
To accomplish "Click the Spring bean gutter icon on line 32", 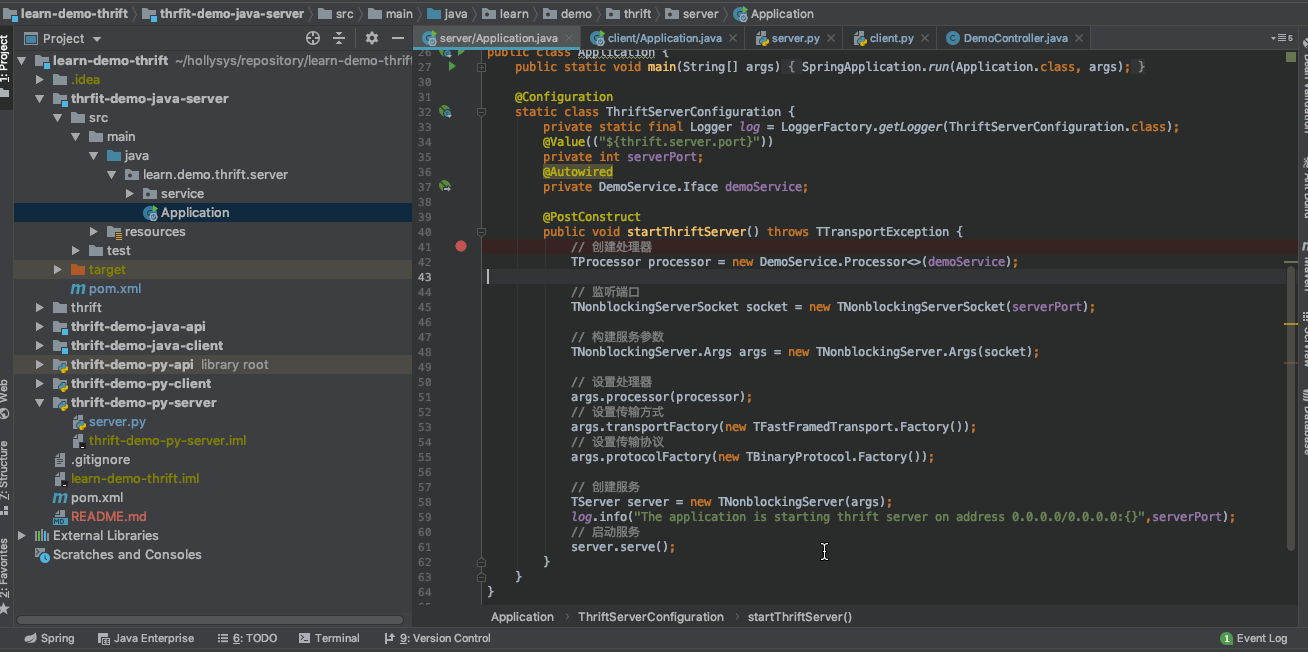I will point(445,112).
